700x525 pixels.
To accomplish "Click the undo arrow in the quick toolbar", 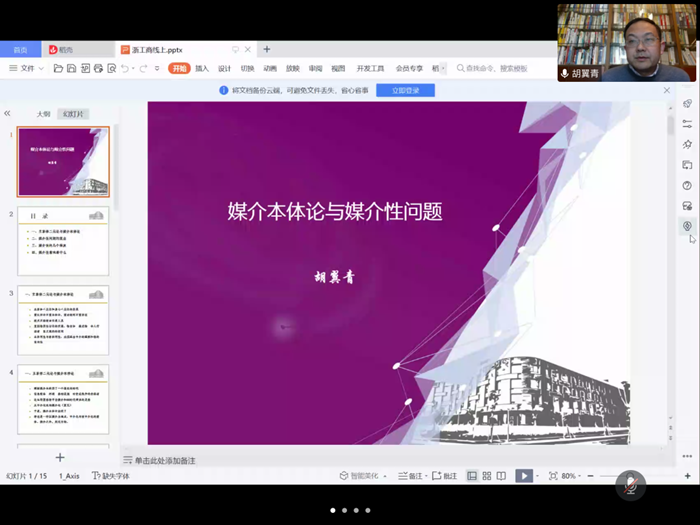I will click(x=125, y=68).
